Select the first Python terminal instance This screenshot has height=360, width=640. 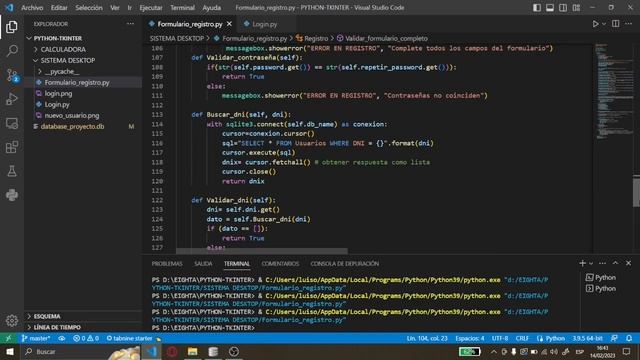pyautogui.click(x=601, y=278)
